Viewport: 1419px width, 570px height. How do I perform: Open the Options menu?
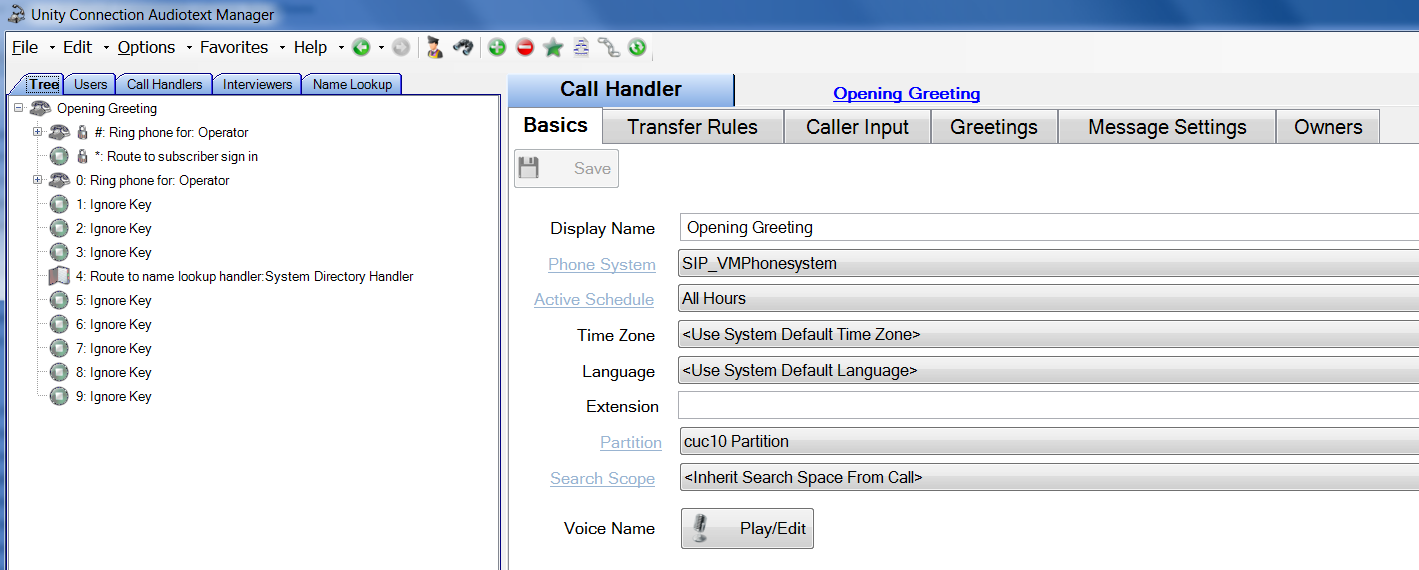[146, 47]
